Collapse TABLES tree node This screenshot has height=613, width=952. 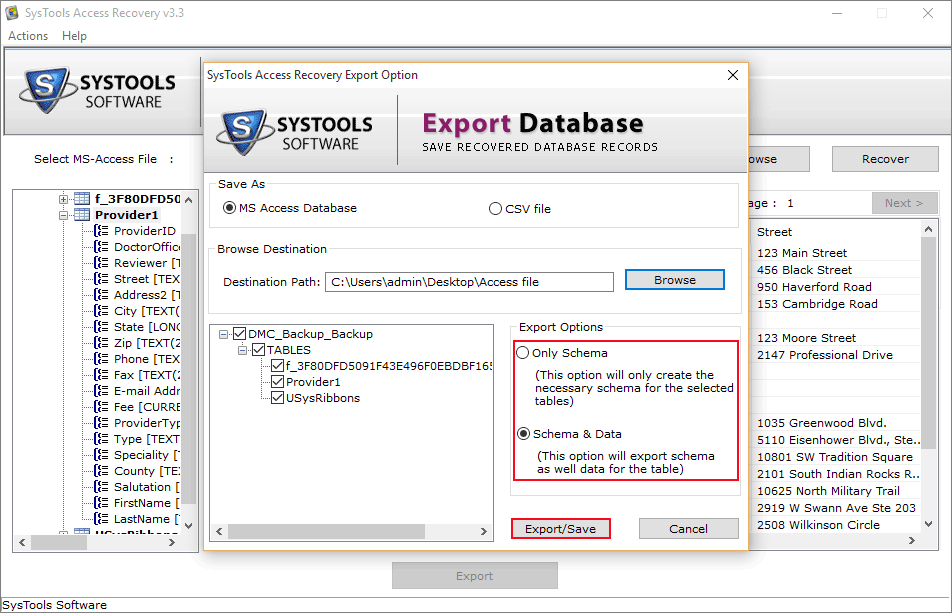tap(242, 350)
